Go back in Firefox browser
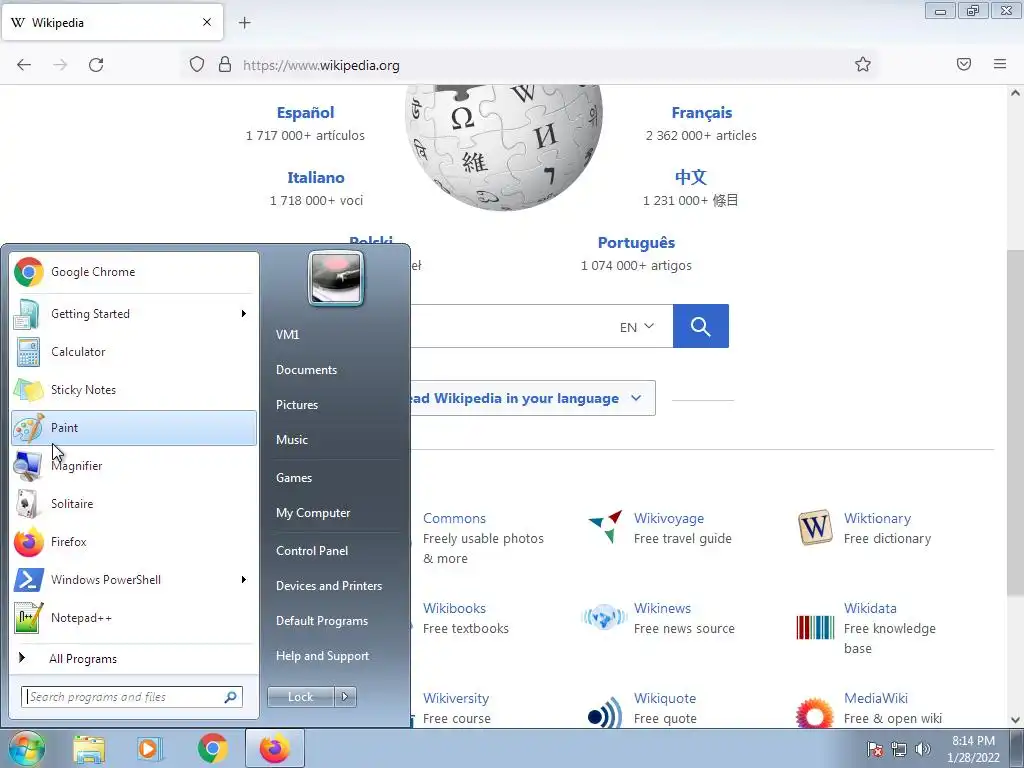 point(24,65)
